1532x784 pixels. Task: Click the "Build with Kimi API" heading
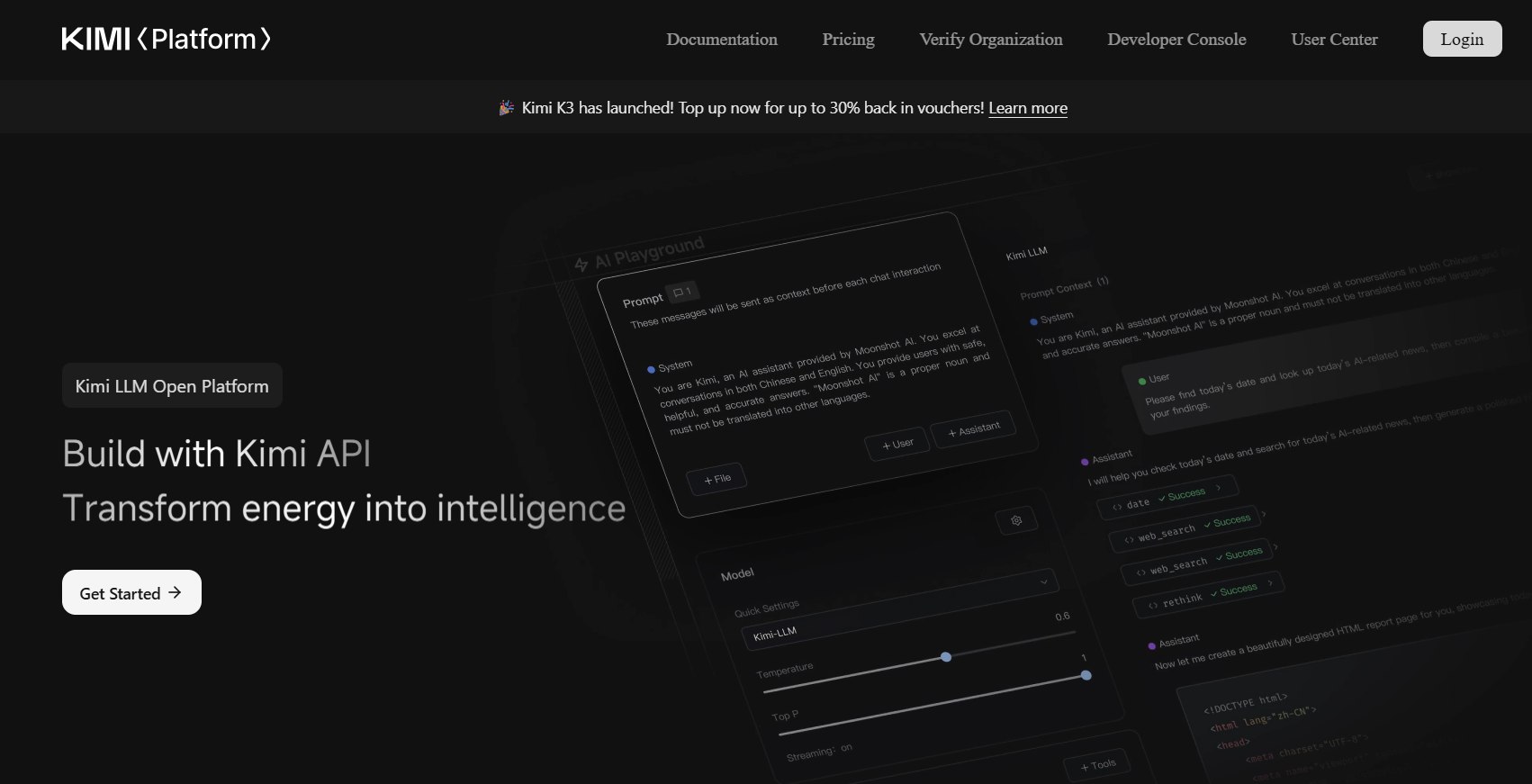click(x=217, y=454)
